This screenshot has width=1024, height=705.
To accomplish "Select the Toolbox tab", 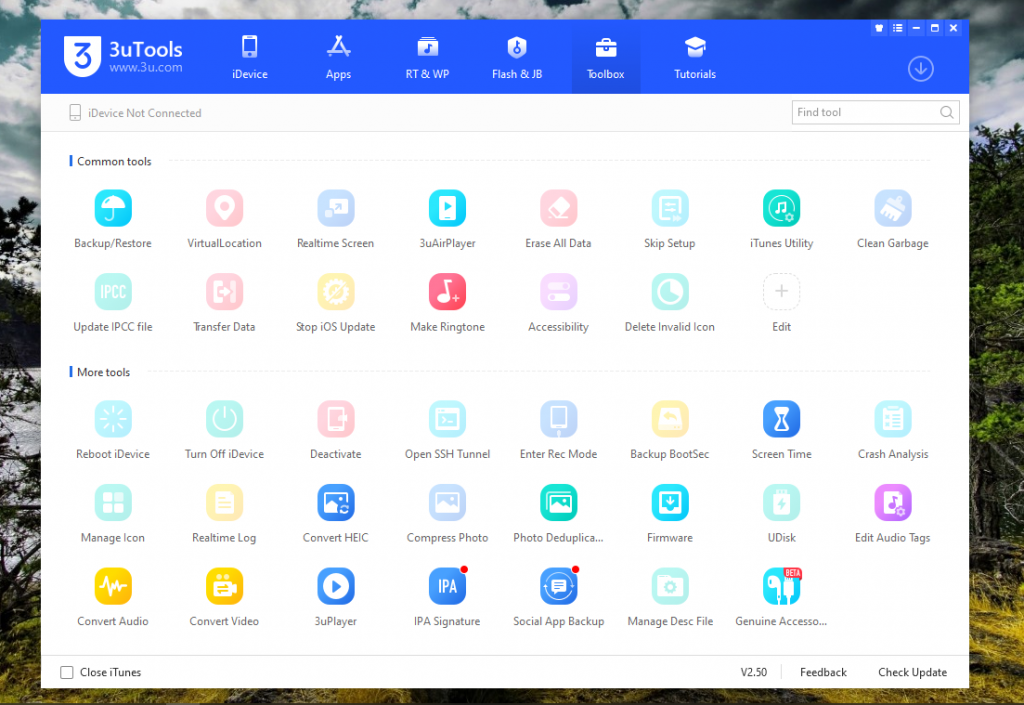I will (605, 57).
